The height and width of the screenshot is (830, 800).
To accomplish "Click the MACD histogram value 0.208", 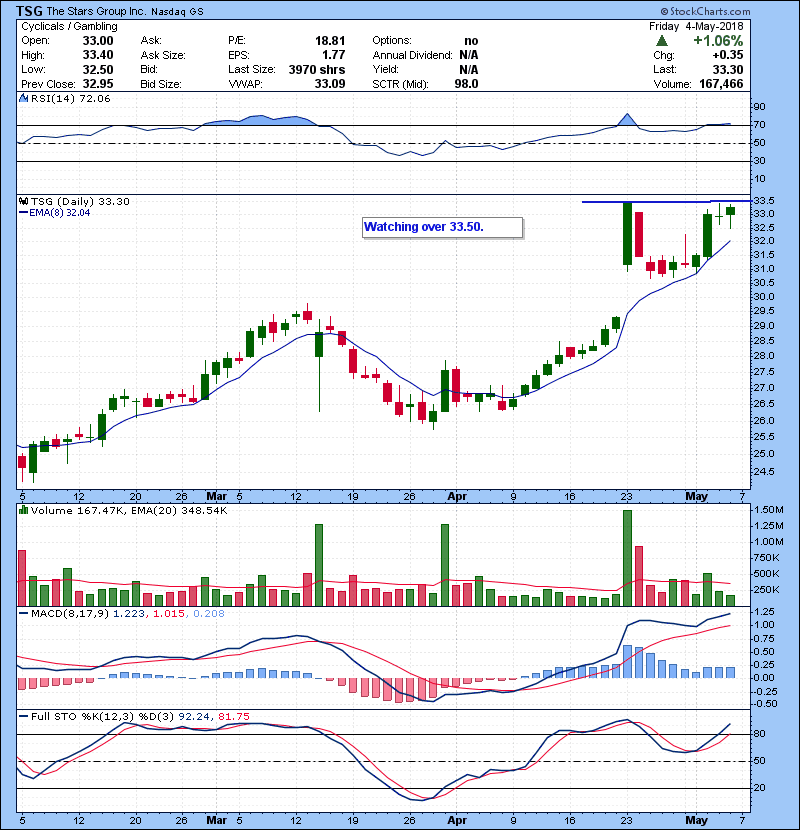I will pos(209,614).
